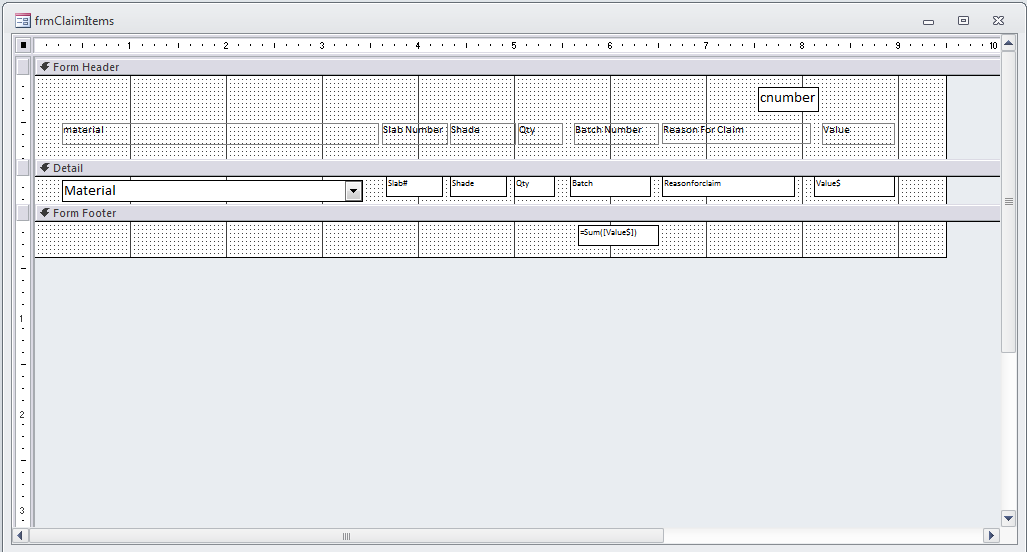Click the Form Header section selector box

(23, 67)
